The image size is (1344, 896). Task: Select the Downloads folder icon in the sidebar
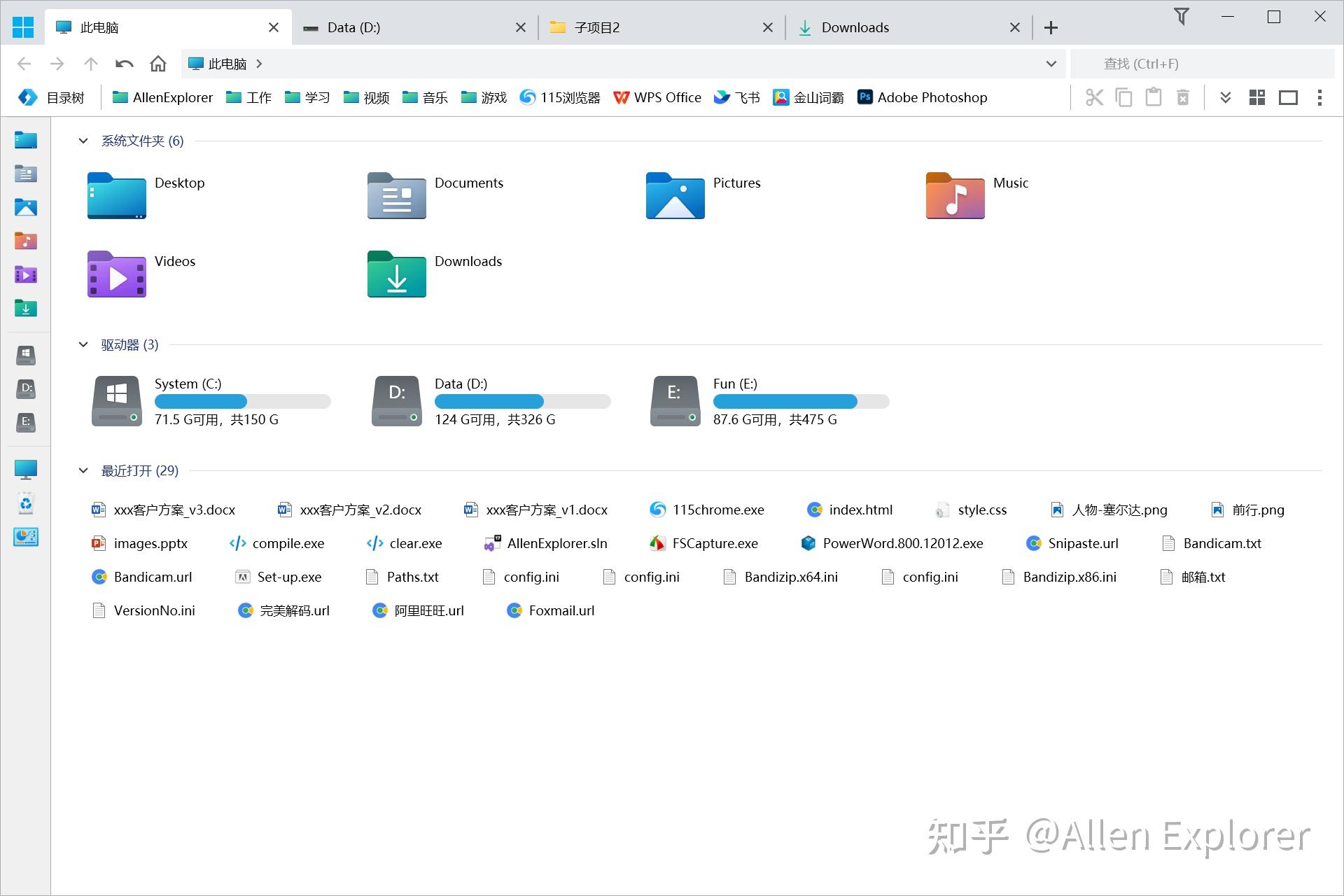26,308
